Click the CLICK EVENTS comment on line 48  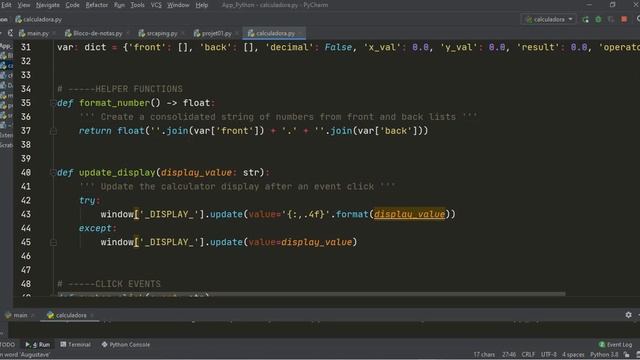click(109, 284)
